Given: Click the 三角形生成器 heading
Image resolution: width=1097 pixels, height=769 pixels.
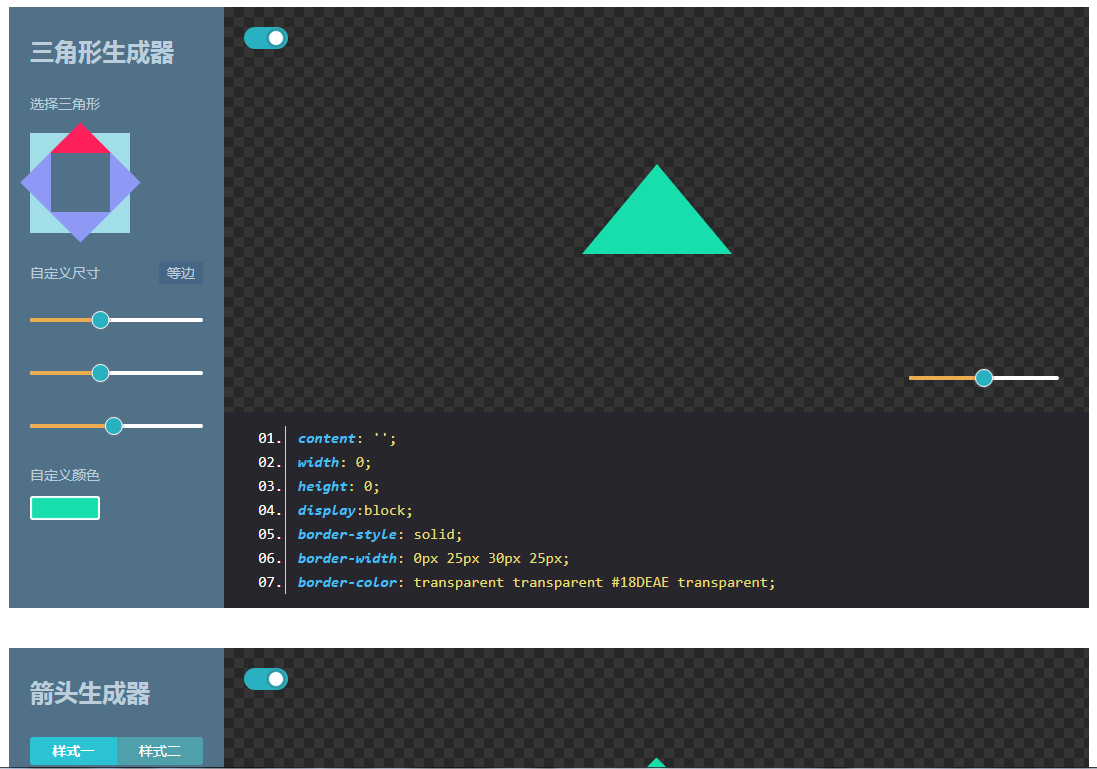Looking at the screenshot, I should pos(102,53).
